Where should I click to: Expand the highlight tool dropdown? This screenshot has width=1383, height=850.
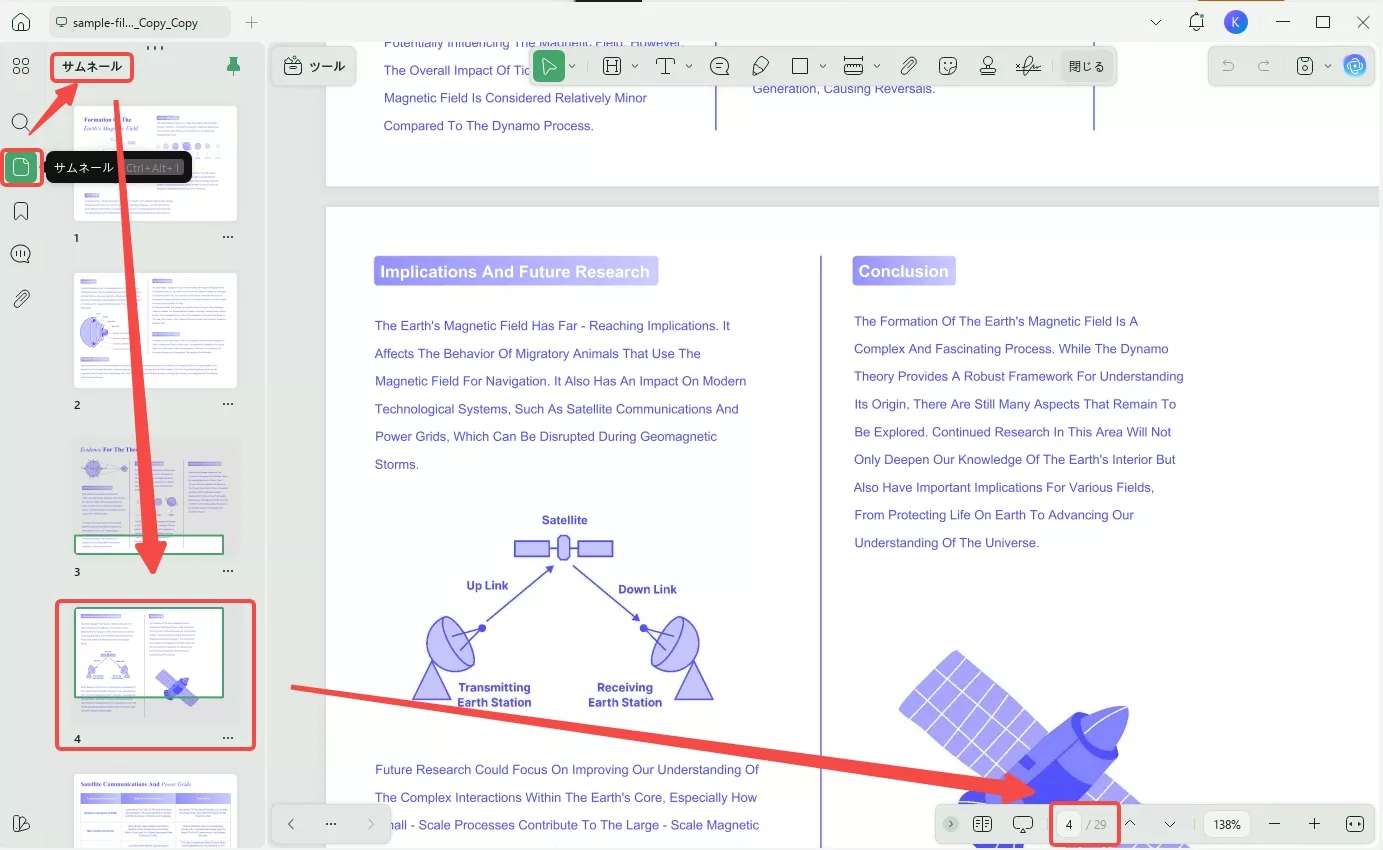(x=635, y=66)
